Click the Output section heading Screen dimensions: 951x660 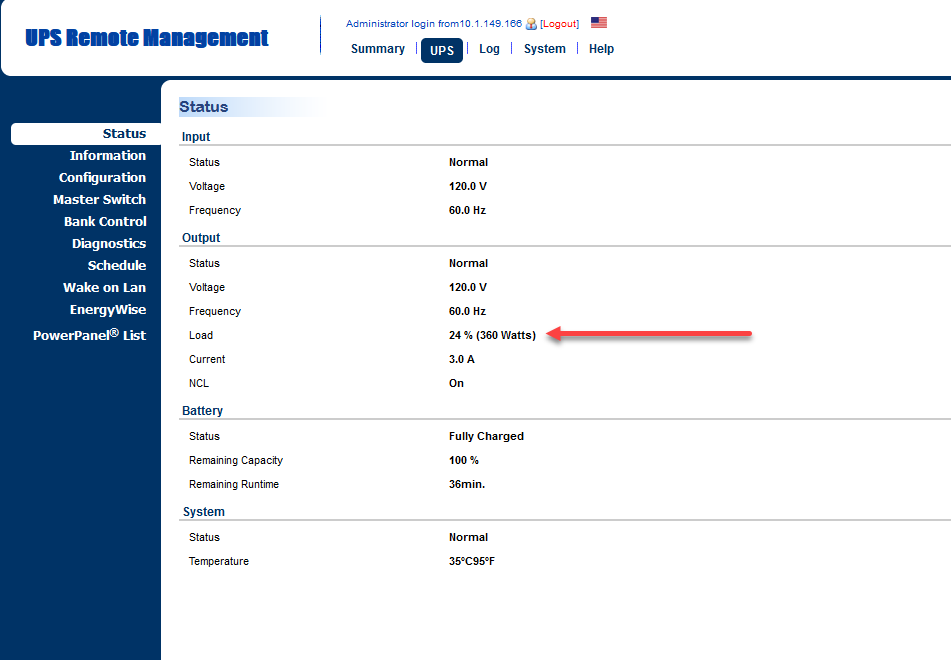click(x=201, y=238)
